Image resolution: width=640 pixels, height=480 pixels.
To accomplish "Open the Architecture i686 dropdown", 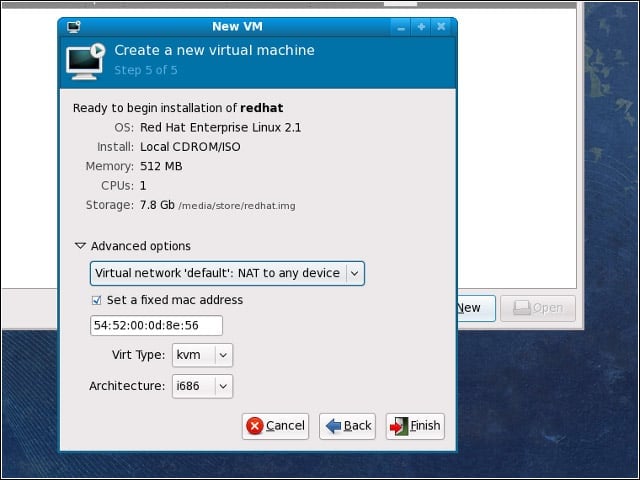I will 202,386.
